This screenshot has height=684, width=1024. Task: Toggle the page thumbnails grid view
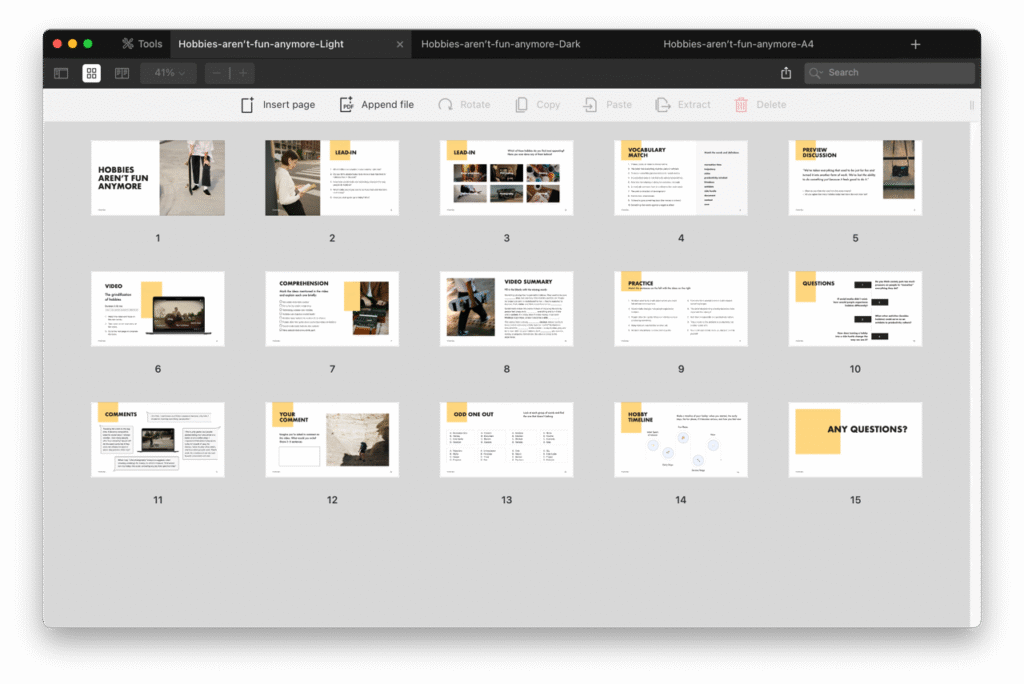click(91, 73)
